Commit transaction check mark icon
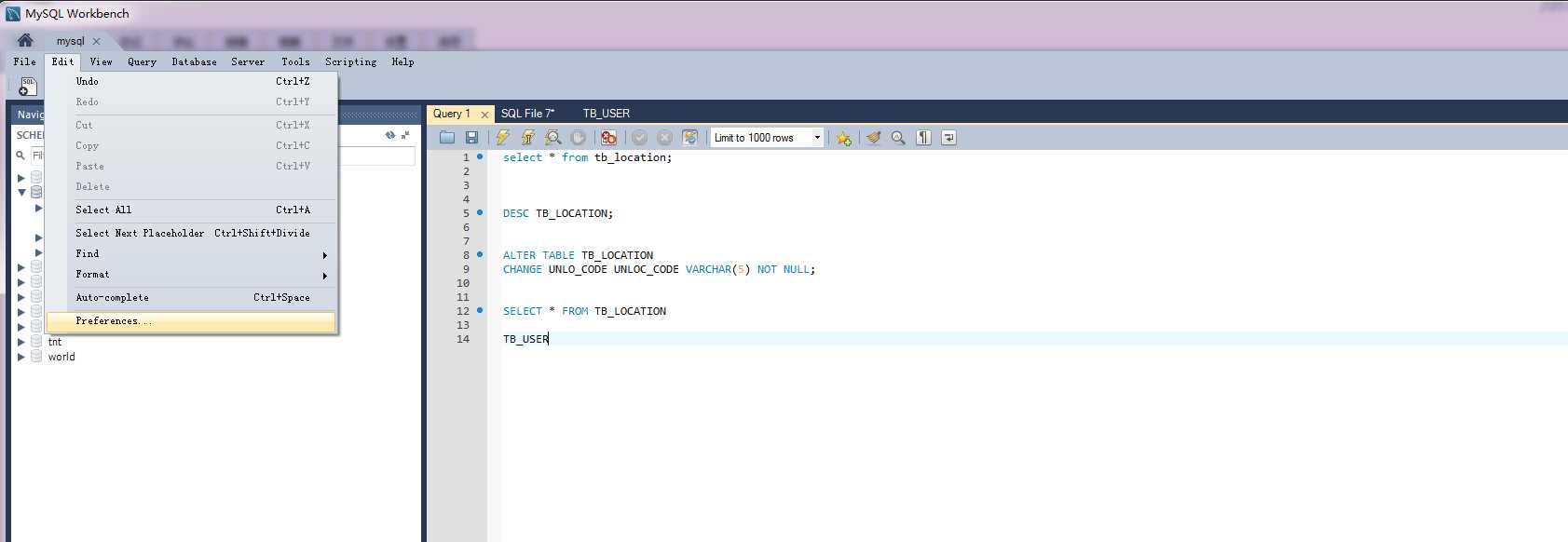Screen dimensions: 1568x542 (x=640, y=138)
